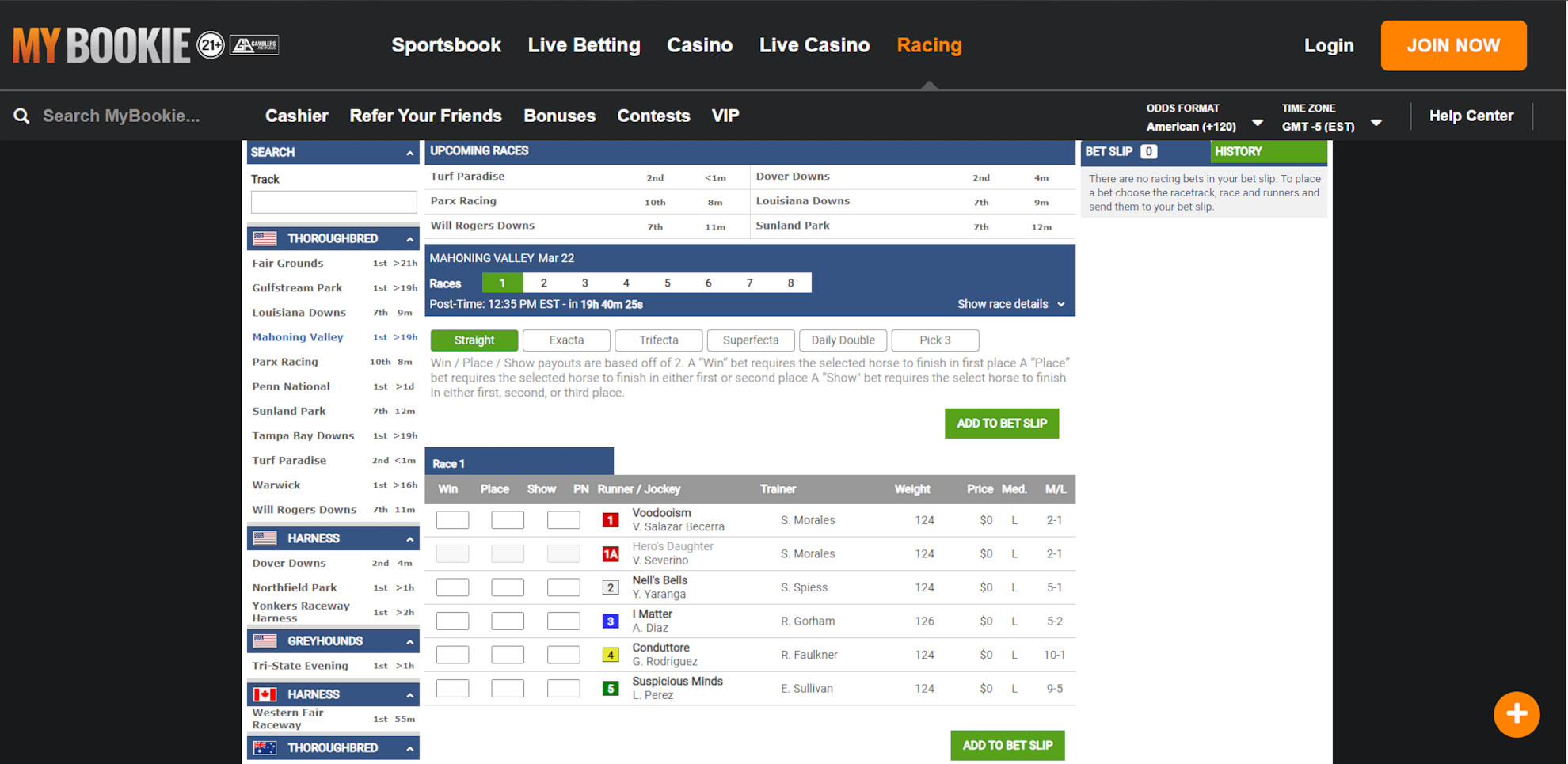Collapse the Canada Harness track list
Viewport: 1568px width, 764px height.
(x=409, y=695)
